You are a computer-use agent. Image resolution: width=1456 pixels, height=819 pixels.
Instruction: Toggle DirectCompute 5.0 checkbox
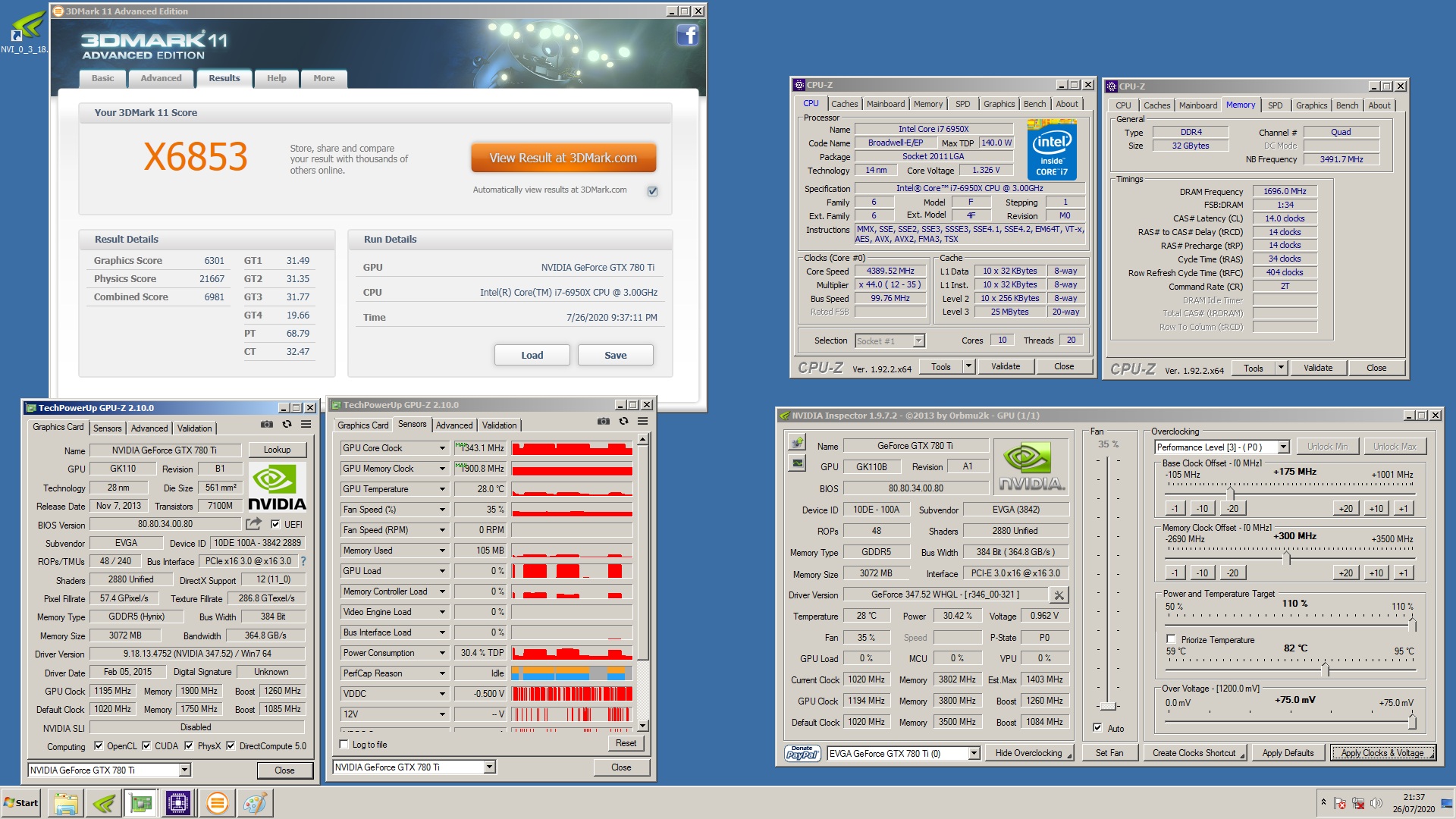(x=231, y=746)
